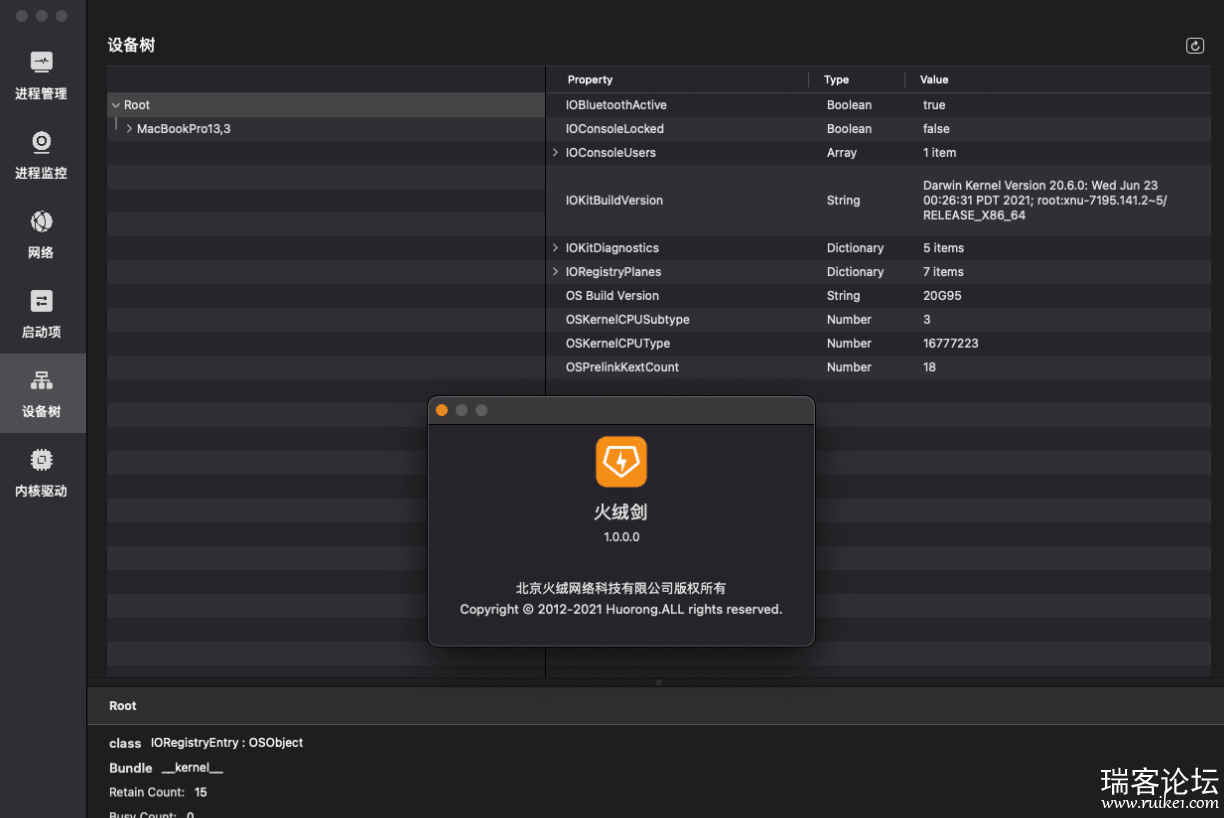1224x818 pixels.
Task: Click the Copyright 2012-2021 Huorong line
Action: click(621, 609)
